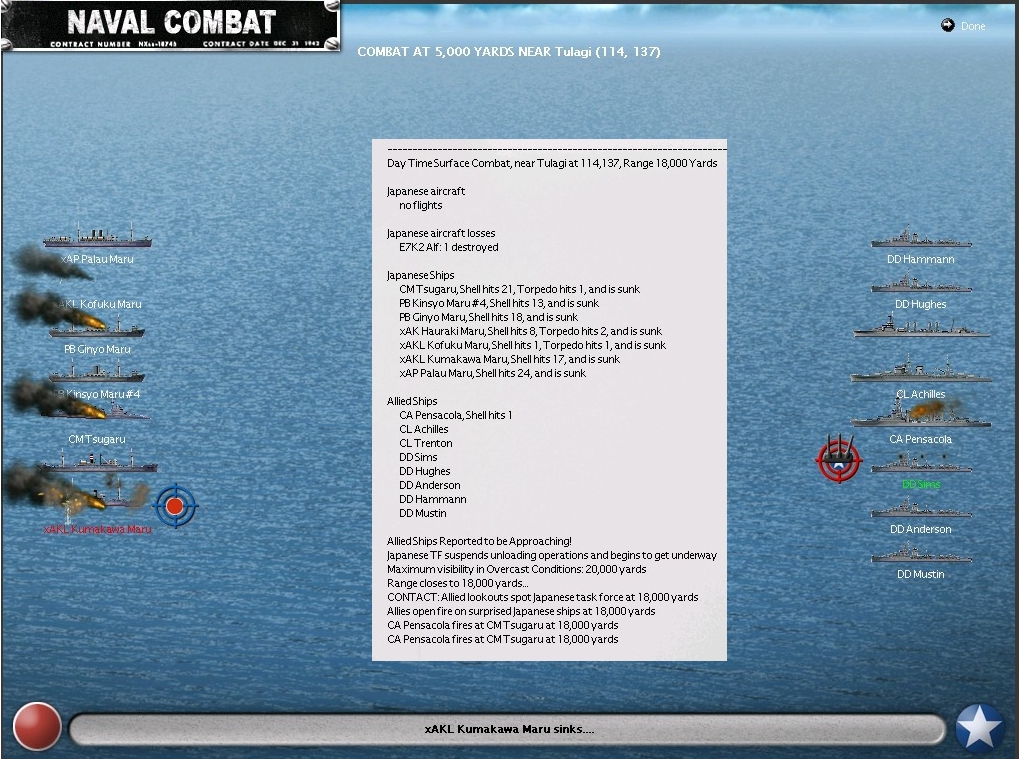1019x759 pixels.
Task: Click the 'xAKL Kofuku Maru' ship label
Action: point(98,304)
